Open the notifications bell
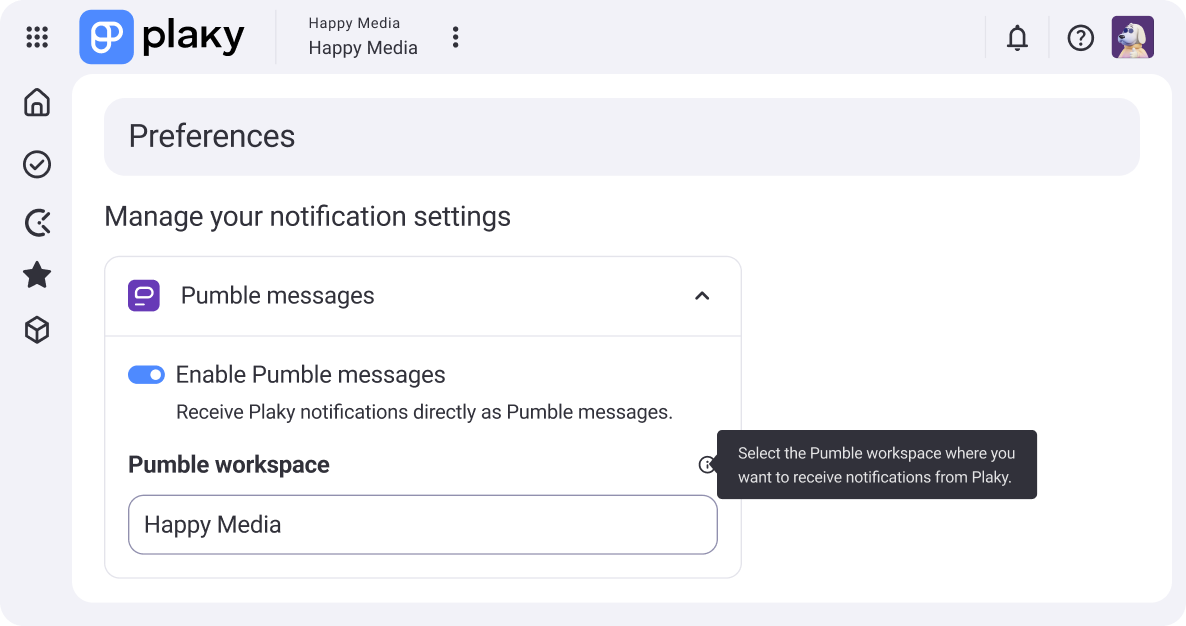1186x626 pixels. pos(1017,37)
